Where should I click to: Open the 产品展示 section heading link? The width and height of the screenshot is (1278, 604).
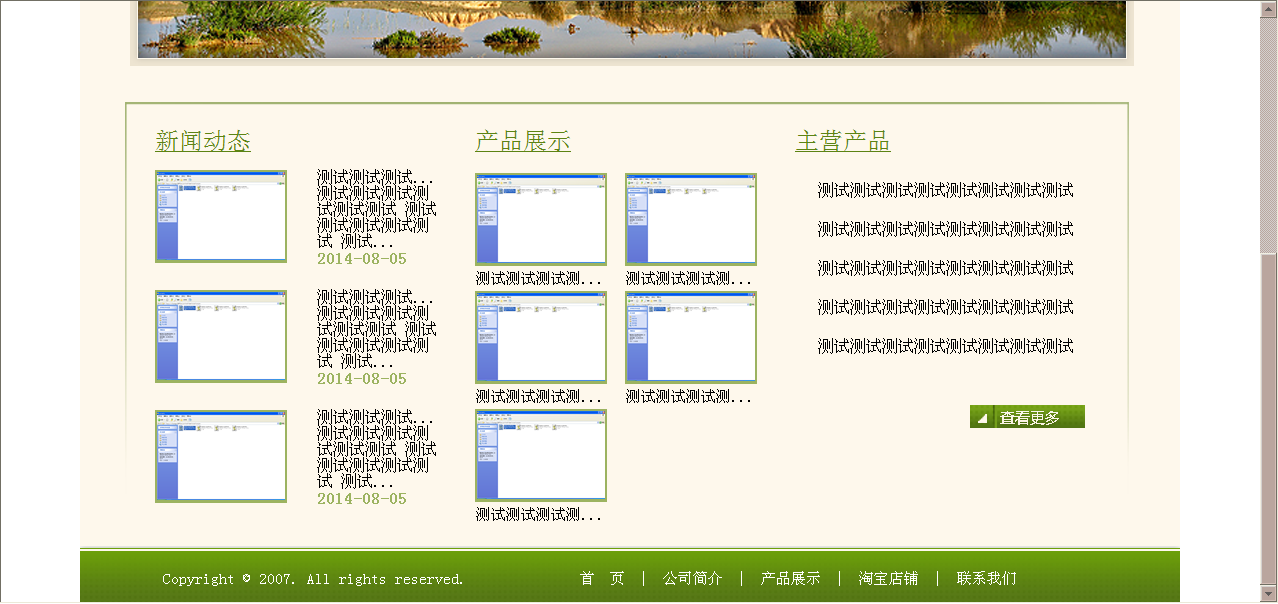point(523,141)
